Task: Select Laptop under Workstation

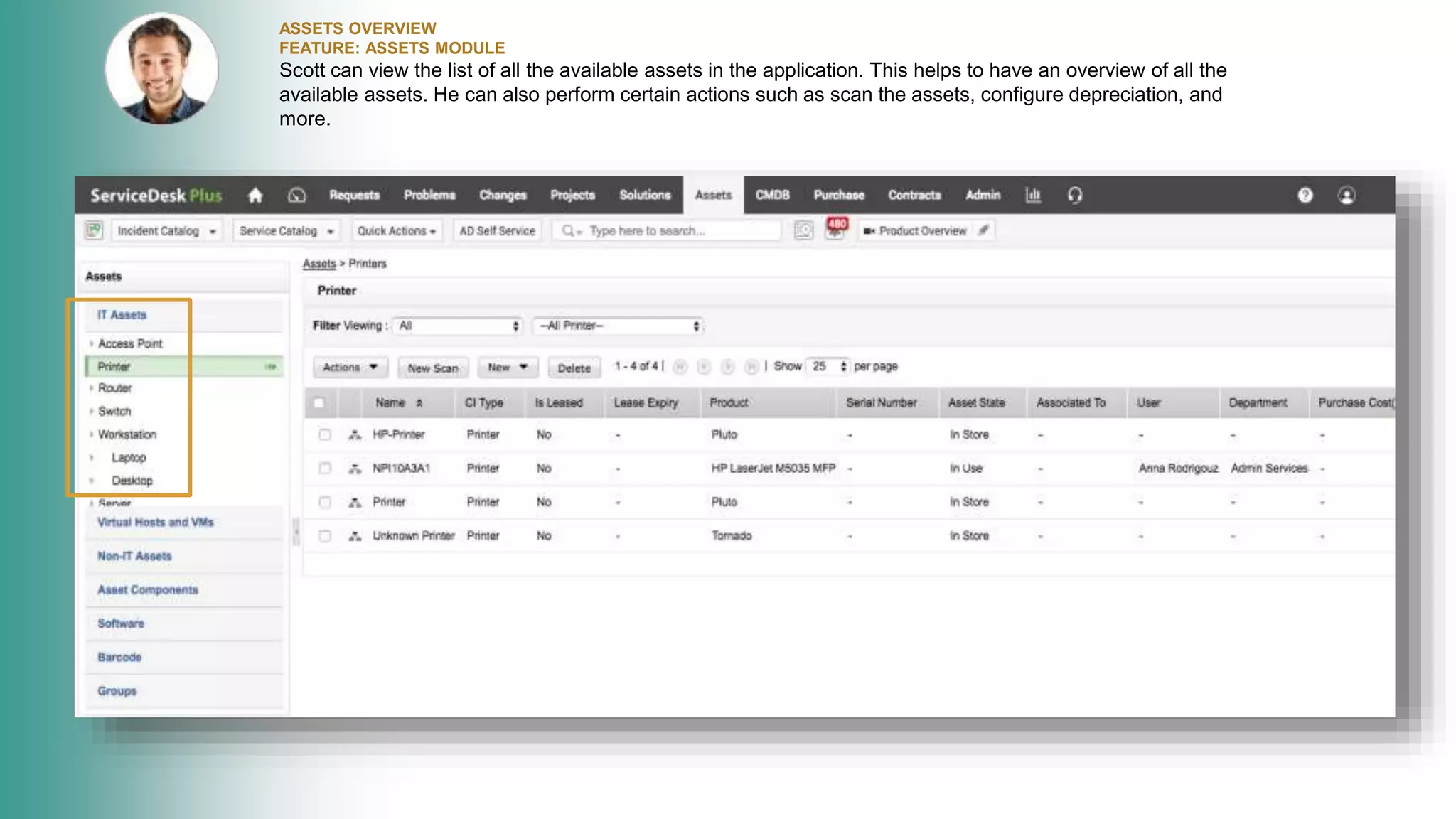Action: (x=129, y=458)
